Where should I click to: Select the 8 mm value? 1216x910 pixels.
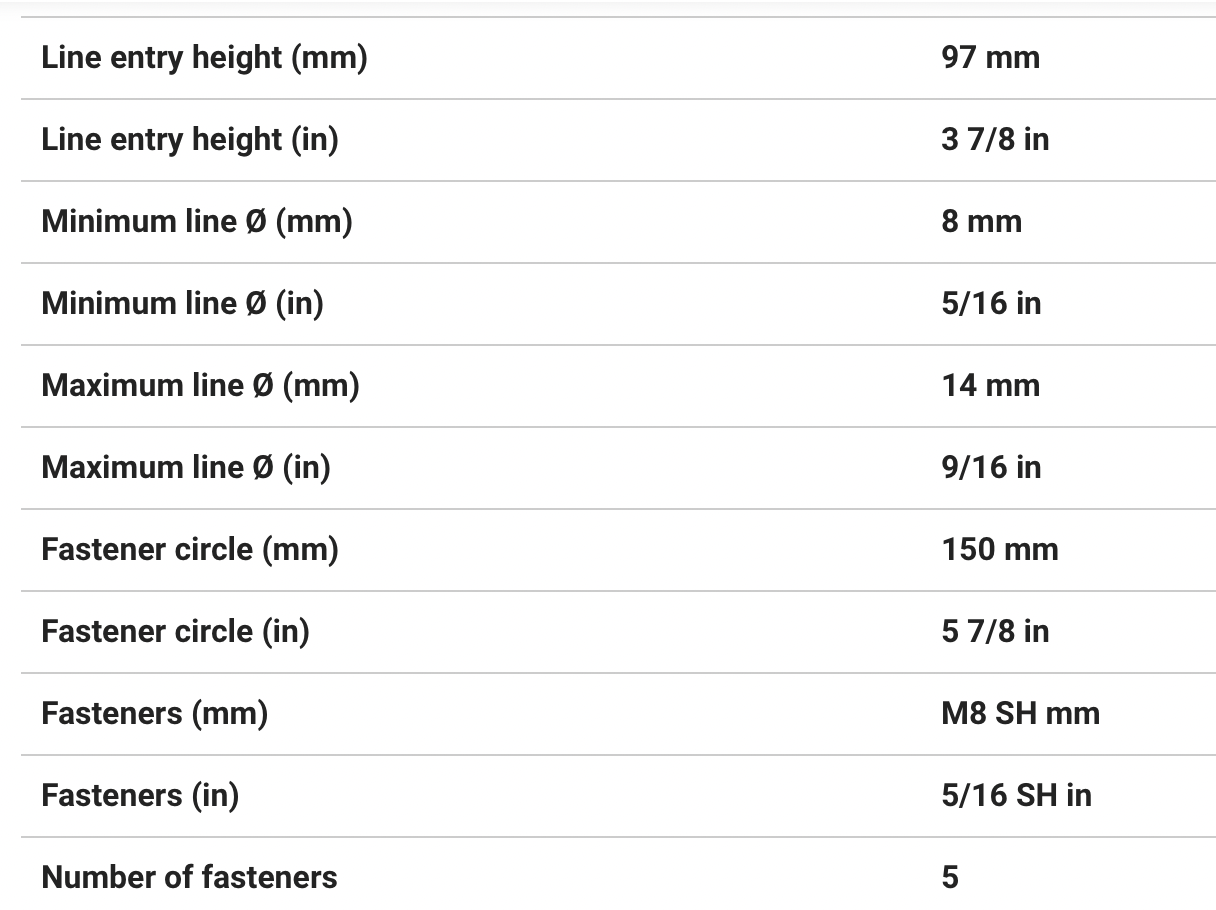click(981, 222)
